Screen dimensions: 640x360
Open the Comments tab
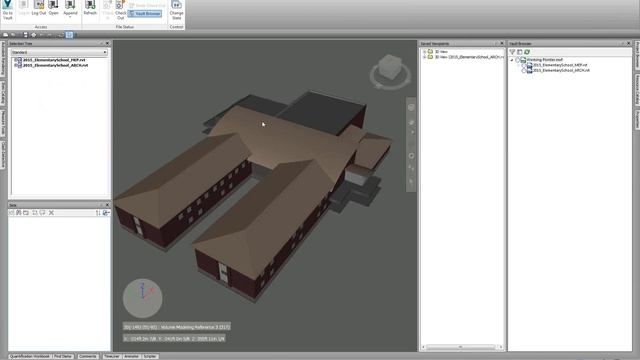pos(87,356)
